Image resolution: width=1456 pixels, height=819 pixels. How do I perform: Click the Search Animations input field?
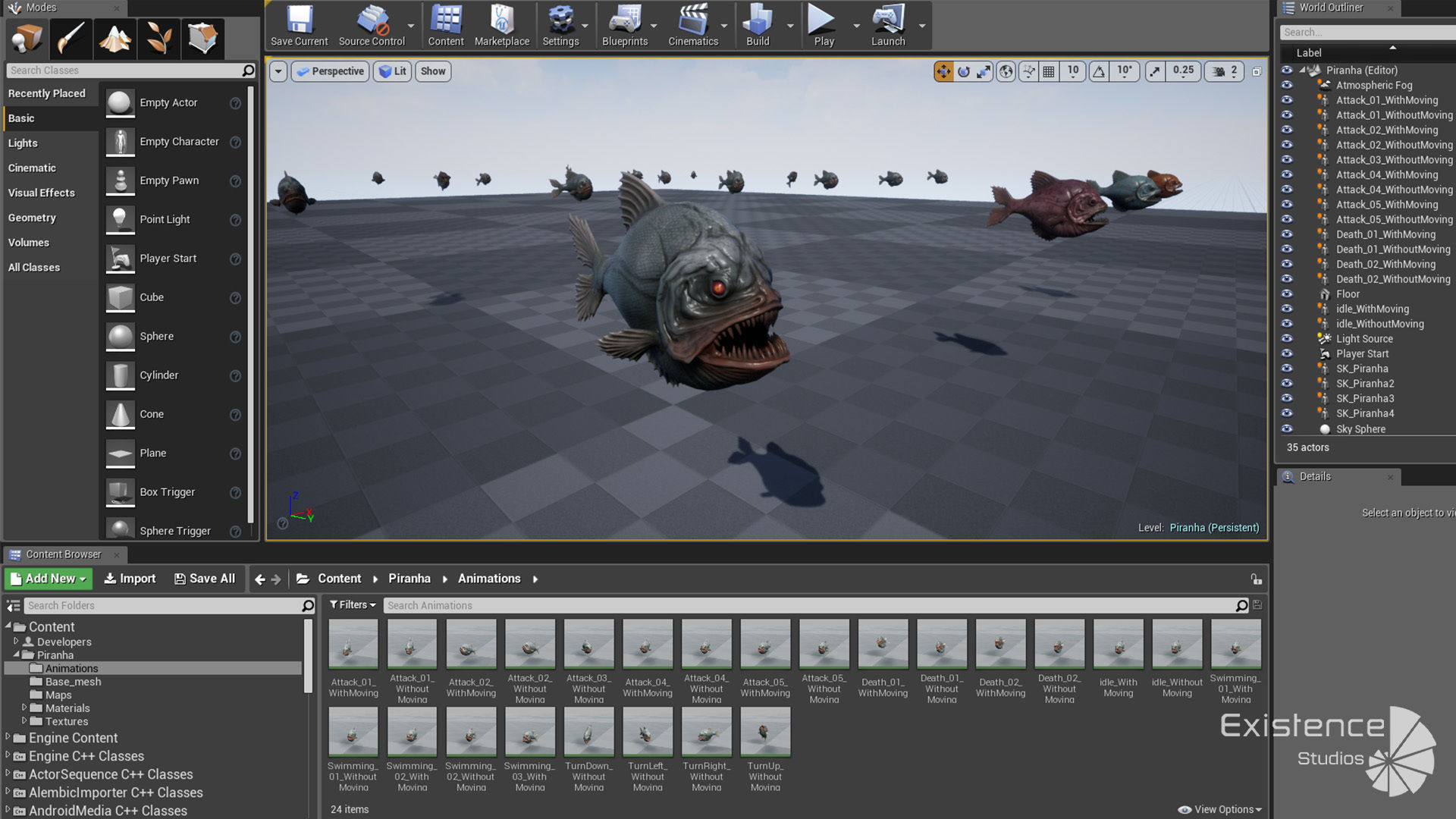point(808,605)
